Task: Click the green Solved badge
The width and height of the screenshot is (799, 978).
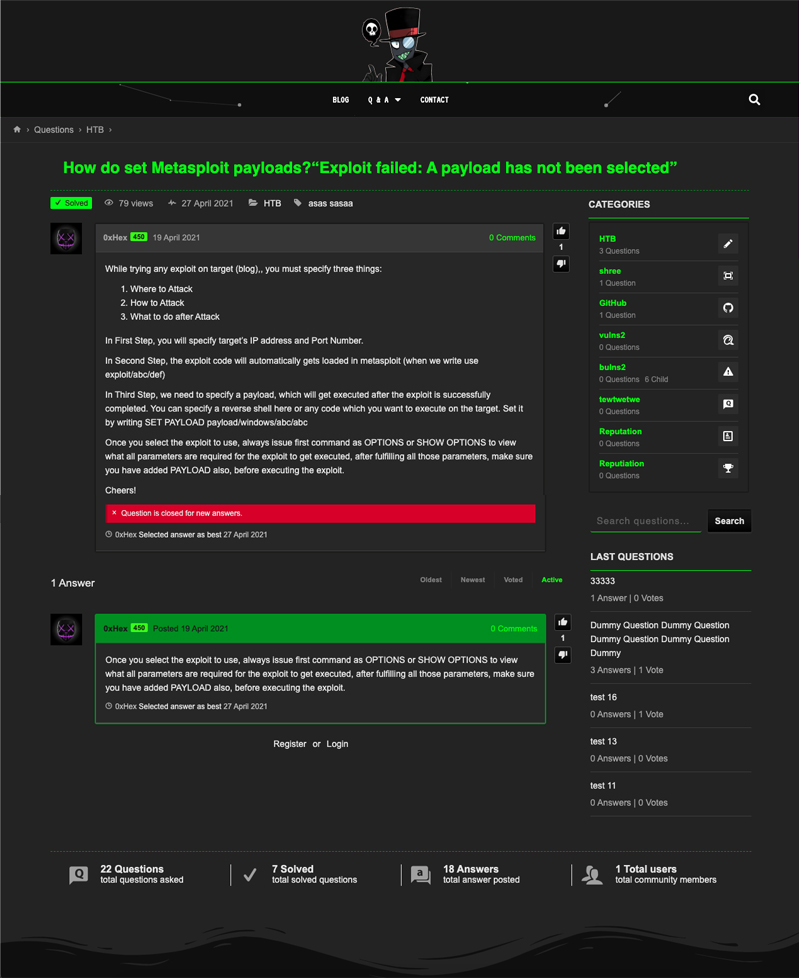Action: [x=71, y=203]
